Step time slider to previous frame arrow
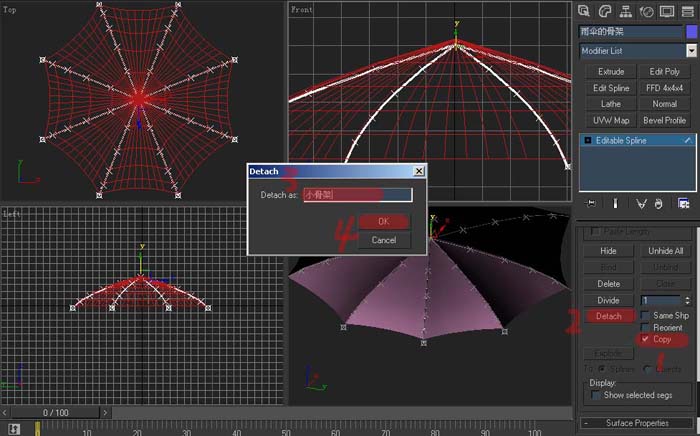This screenshot has height=436, width=700. (5, 412)
